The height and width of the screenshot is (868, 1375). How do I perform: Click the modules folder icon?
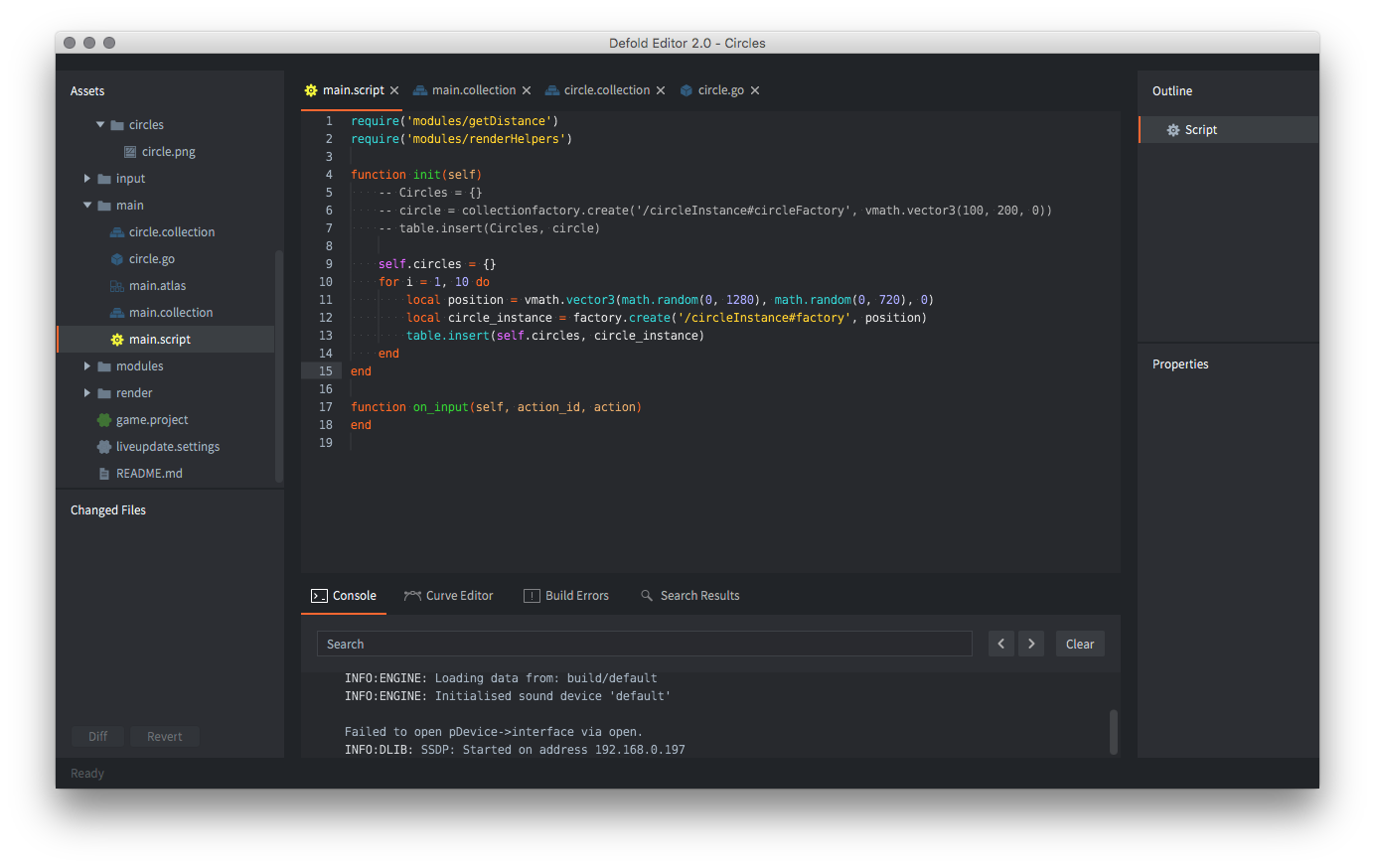[x=104, y=366]
